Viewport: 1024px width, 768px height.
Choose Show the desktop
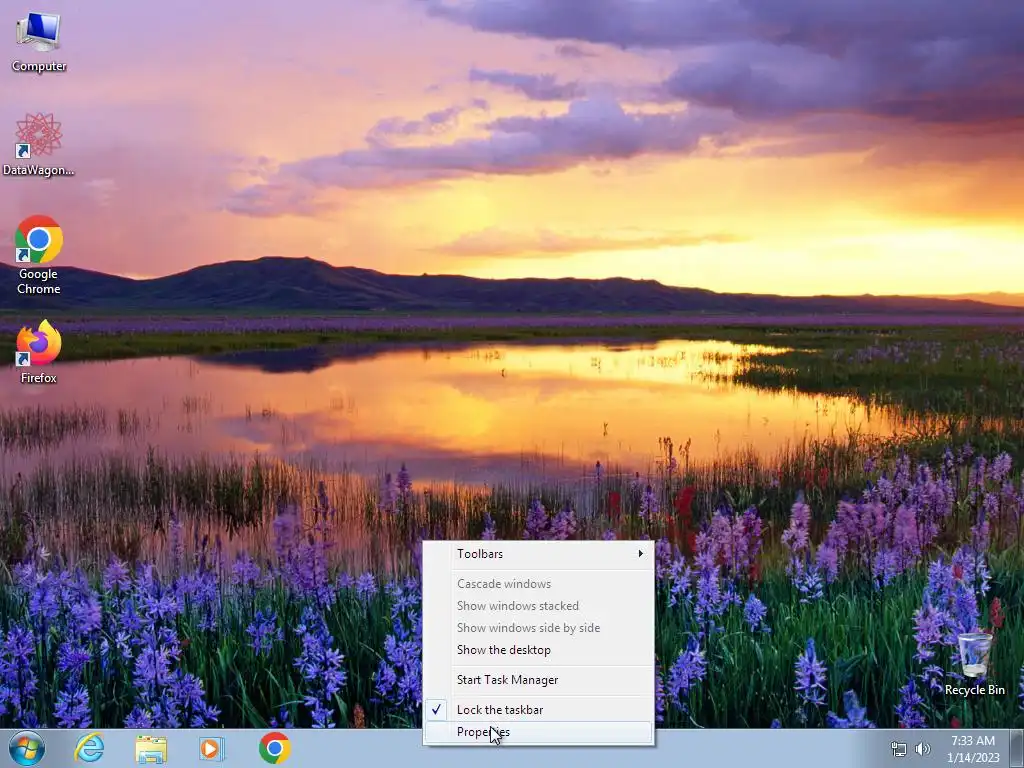tap(539, 650)
